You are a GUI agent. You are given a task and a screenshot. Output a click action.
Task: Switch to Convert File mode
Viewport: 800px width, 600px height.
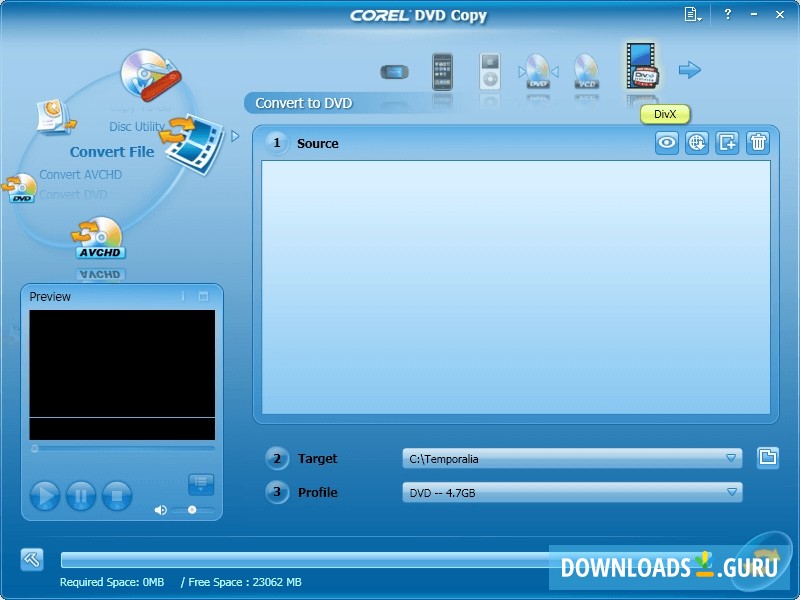pyautogui.click(x=110, y=151)
